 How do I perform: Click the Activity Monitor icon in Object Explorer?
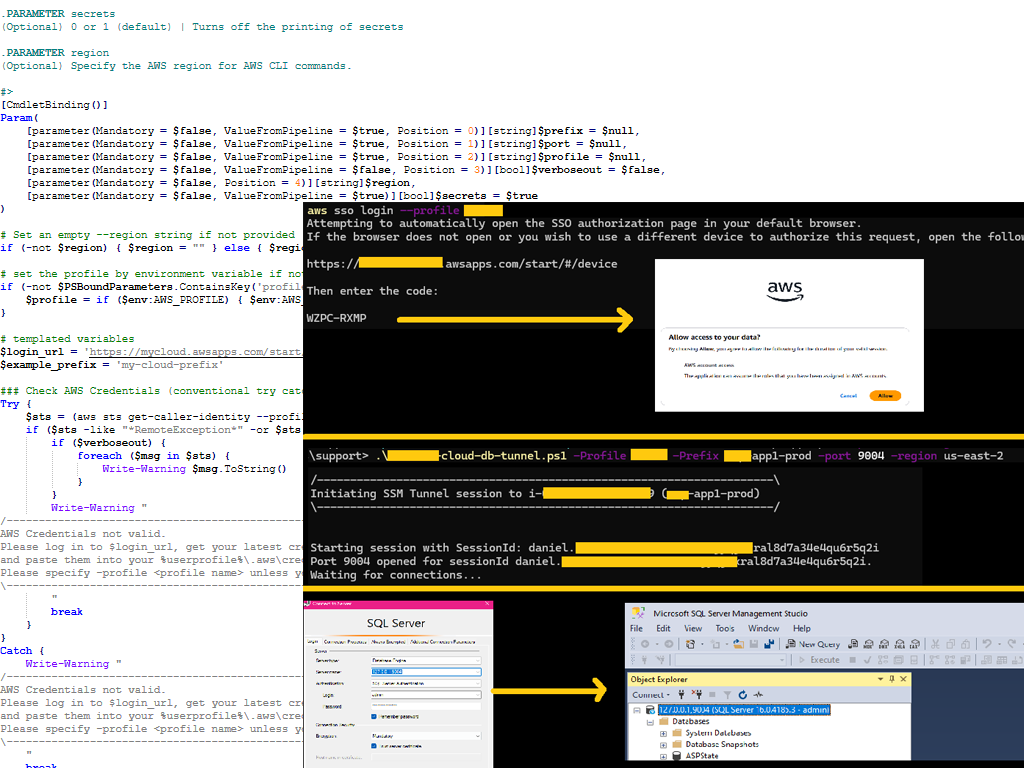coord(759,694)
